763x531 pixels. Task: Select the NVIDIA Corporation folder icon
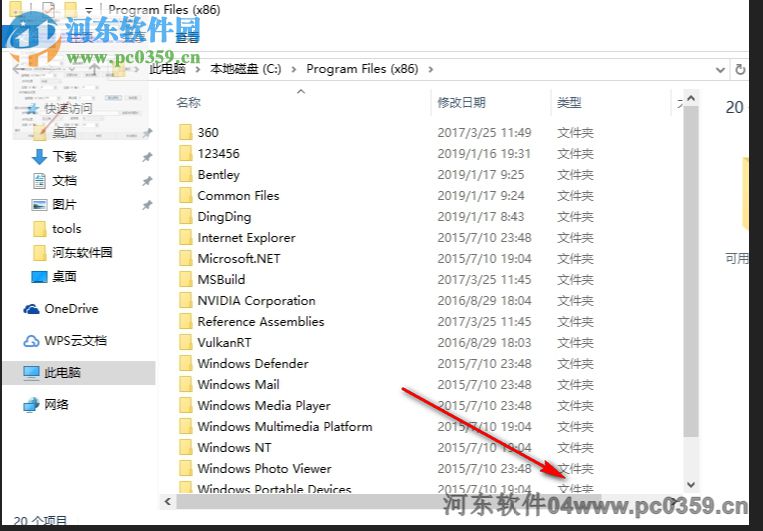tap(185, 300)
